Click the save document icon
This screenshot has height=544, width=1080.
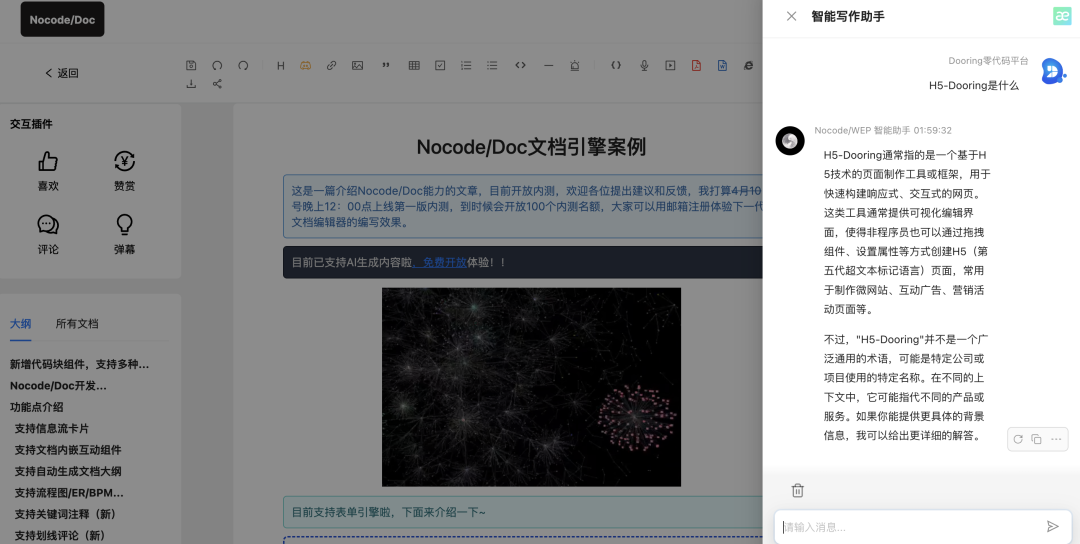pos(191,65)
